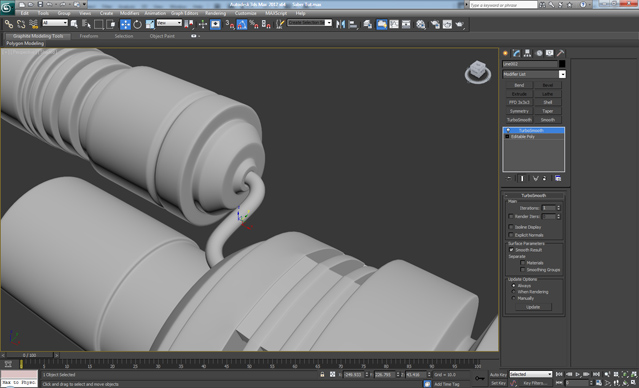Viewport: 639px width, 388px height.
Task: Open the Display command panel tab
Action: click(x=550, y=53)
